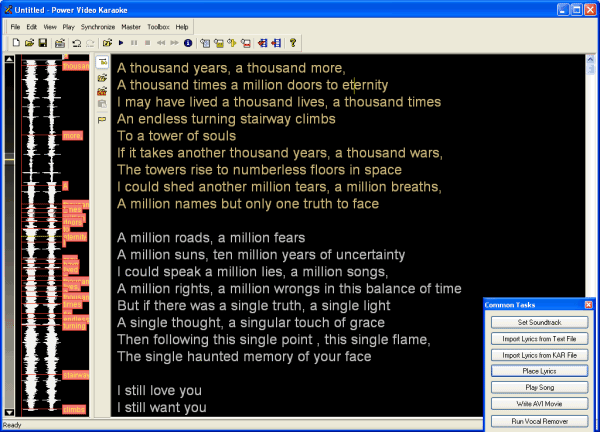This screenshot has height=432, width=600.
Task: Open the Synchronize menu
Action: point(98,27)
